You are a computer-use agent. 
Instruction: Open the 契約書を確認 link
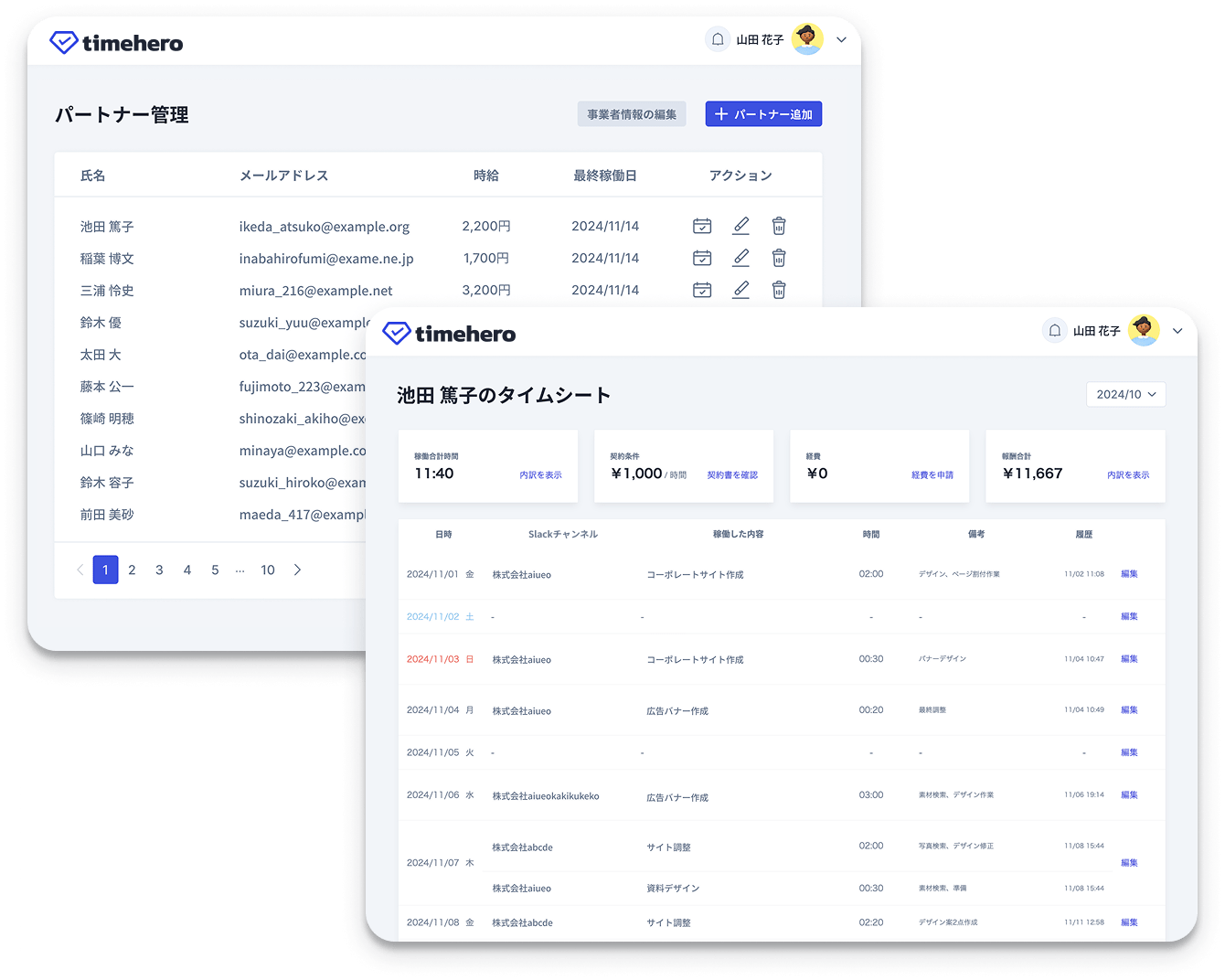(731, 474)
